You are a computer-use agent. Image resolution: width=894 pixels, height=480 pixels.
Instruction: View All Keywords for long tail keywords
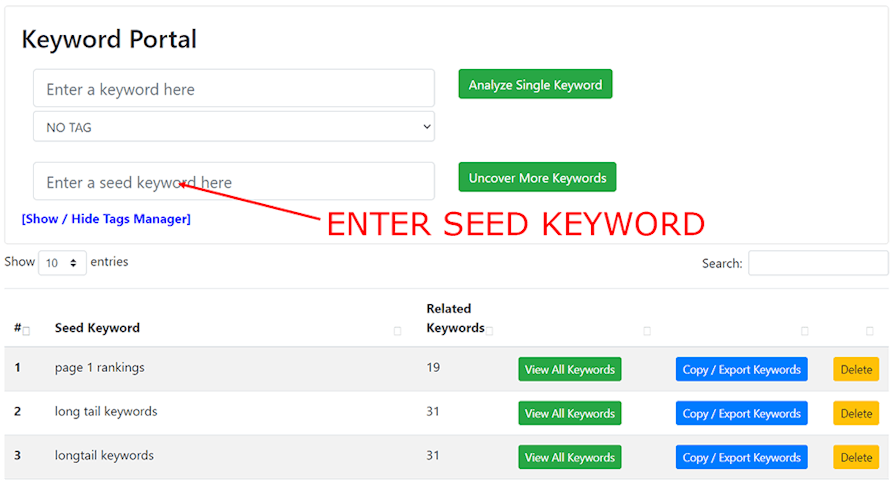[569, 413]
